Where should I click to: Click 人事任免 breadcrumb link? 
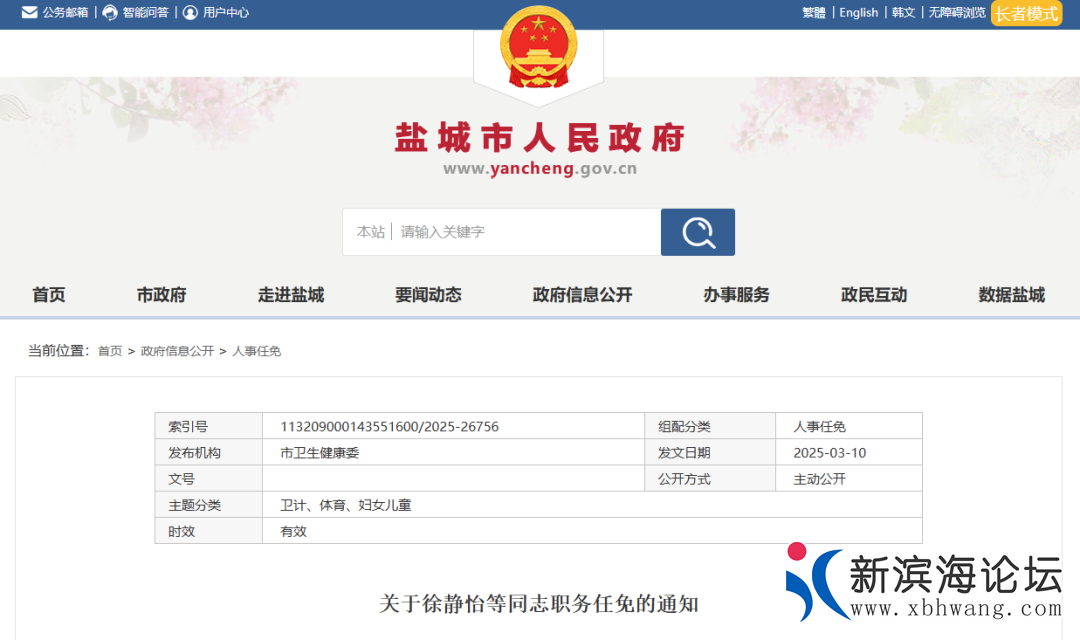coord(257,351)
